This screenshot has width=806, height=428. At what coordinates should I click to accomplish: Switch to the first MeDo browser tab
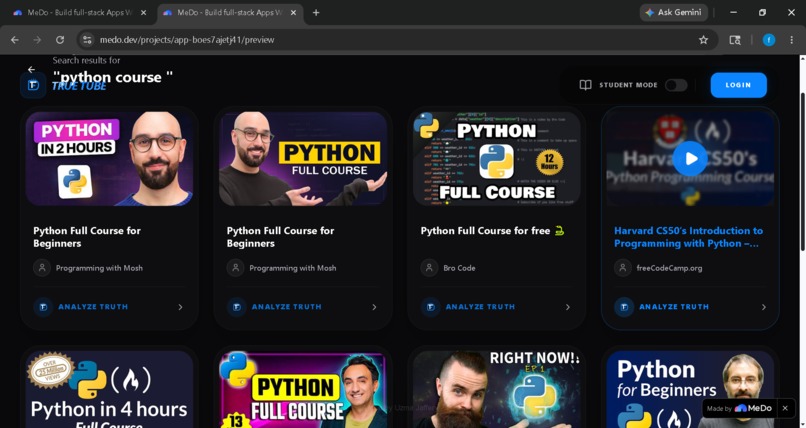(x=80, y=12)
